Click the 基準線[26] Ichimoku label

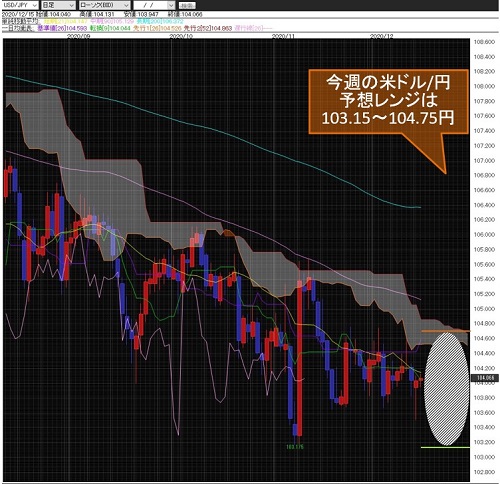click(x=63, y=28)
